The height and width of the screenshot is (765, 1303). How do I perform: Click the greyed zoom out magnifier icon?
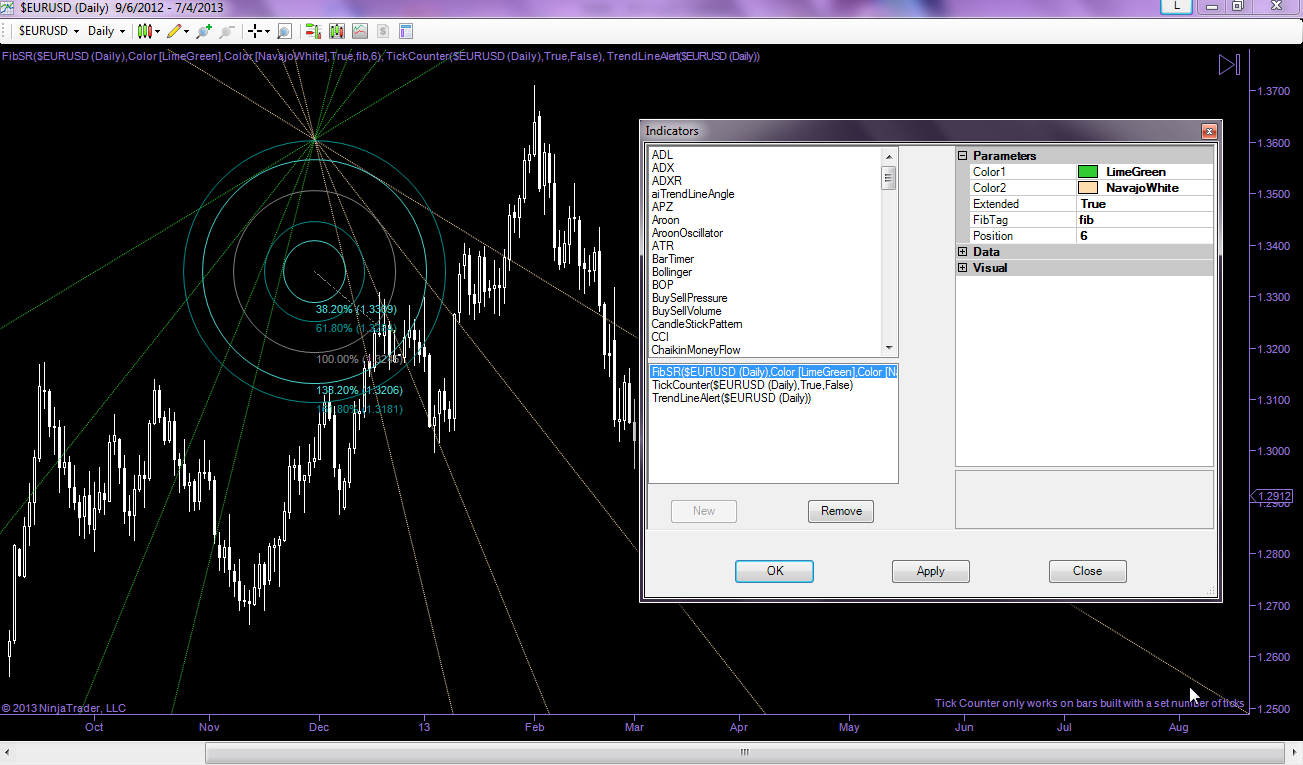[x=227, y=31]
